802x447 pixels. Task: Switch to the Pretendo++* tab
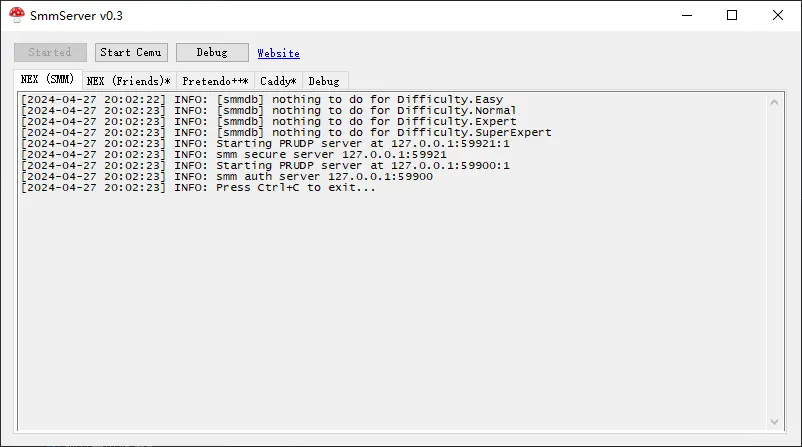point(215,81)
